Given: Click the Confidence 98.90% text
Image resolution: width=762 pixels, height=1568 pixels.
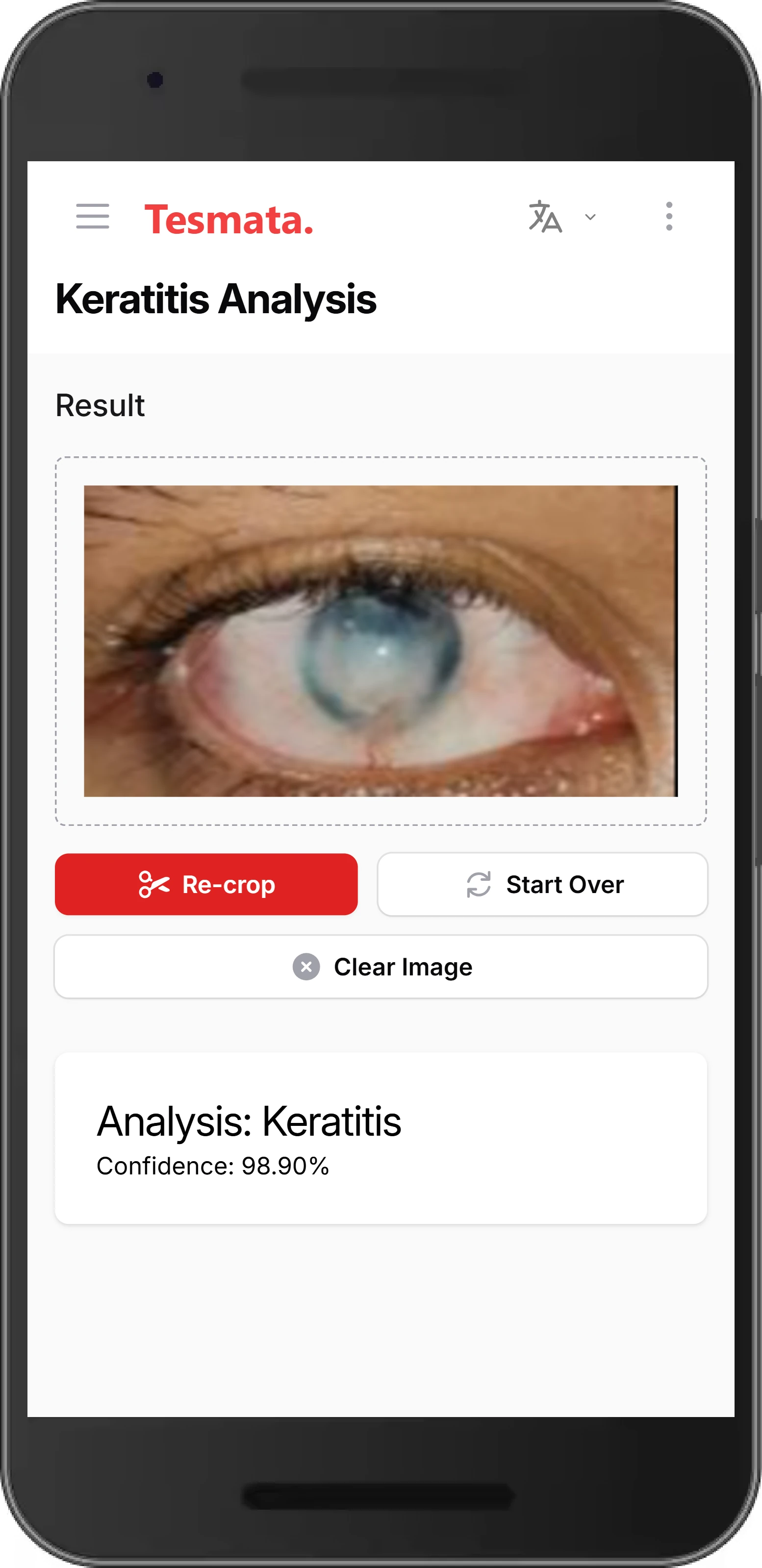Looking at the screenshot, I should pos(213,1166).
